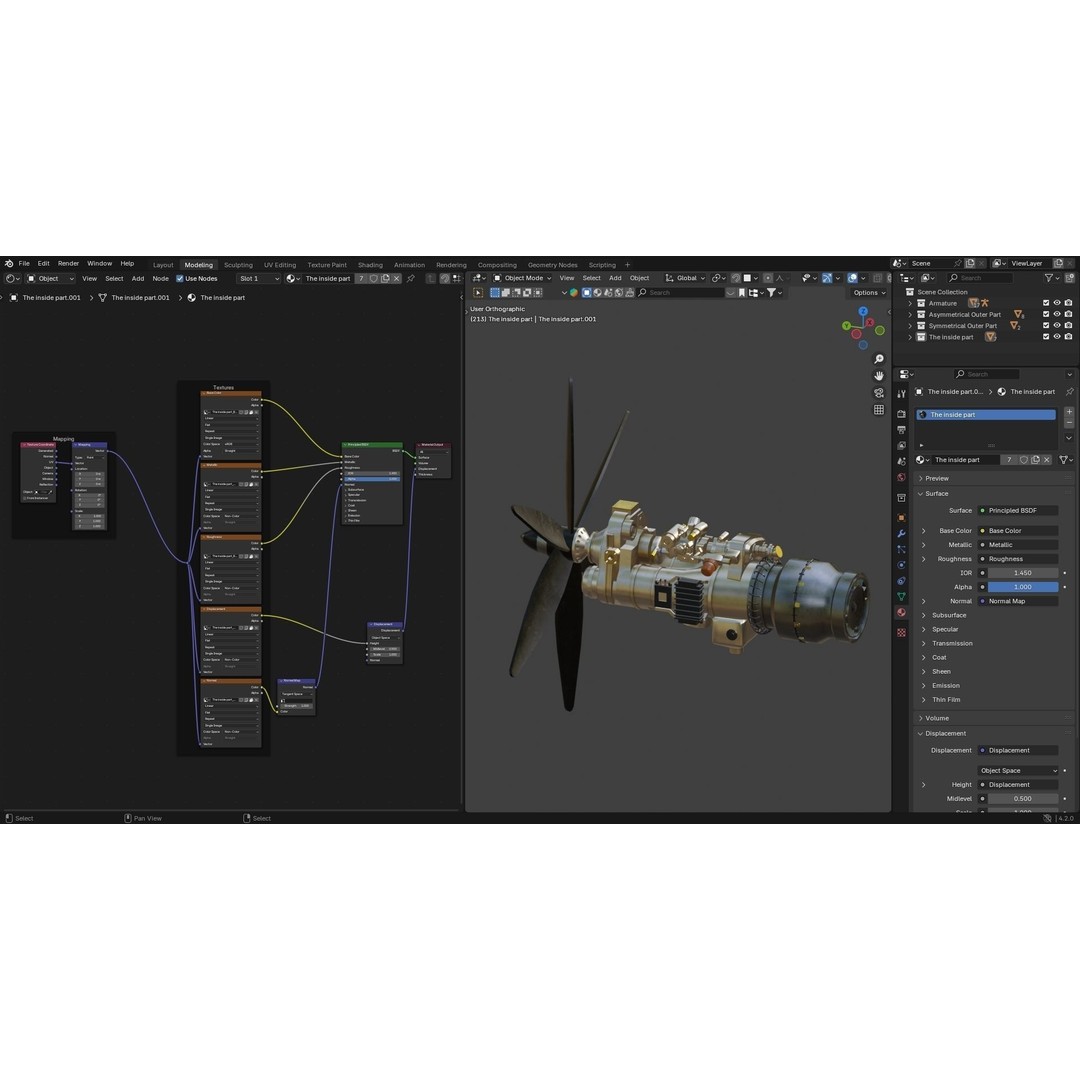Hide the Armature collection with its eye icon
The width and height of the screenshot is (1080, 1080).
[x=1057, y=303]
